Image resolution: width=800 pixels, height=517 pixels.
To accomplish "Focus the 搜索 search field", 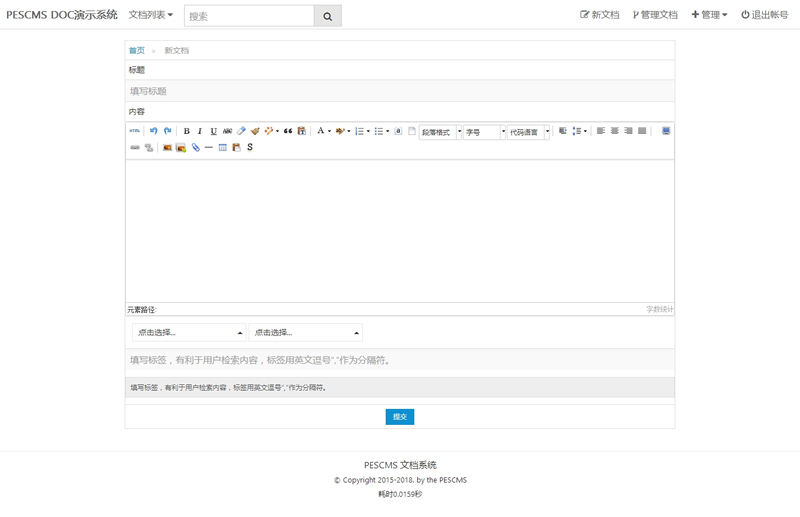I will (x=249, y=16).
